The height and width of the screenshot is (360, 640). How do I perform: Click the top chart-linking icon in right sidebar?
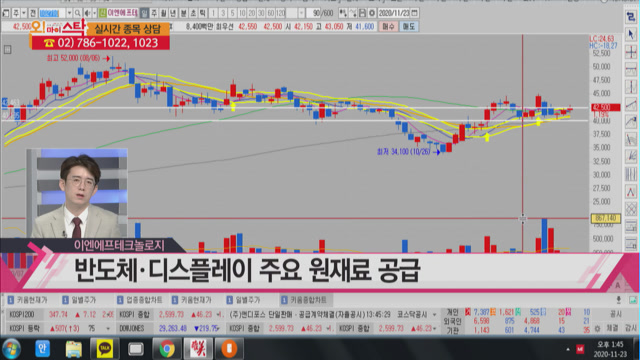(x=631, y=17)
